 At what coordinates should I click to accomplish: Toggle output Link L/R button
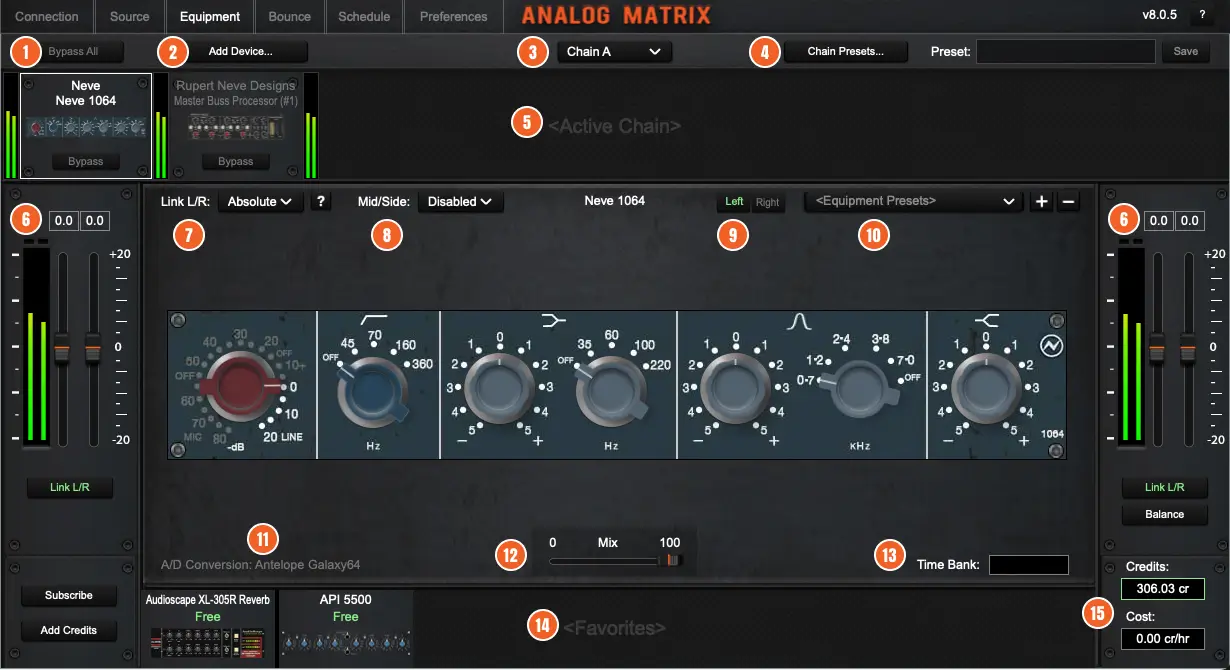tap(1164, 487)
